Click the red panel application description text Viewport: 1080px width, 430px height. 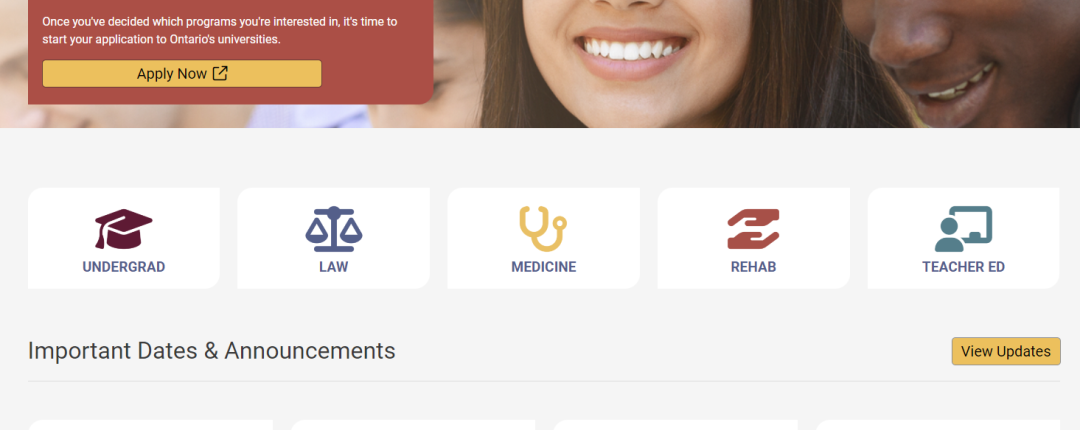click(220, 30)
